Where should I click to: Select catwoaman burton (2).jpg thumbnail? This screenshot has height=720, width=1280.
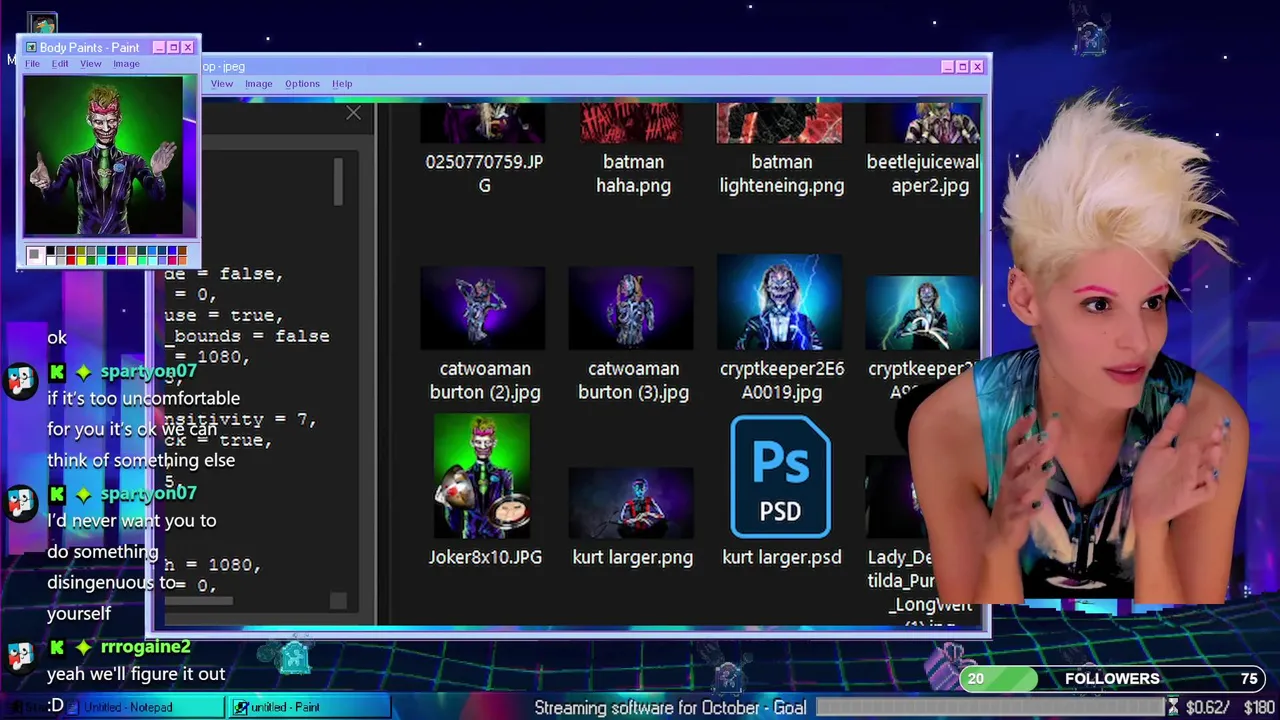(484, 309)
